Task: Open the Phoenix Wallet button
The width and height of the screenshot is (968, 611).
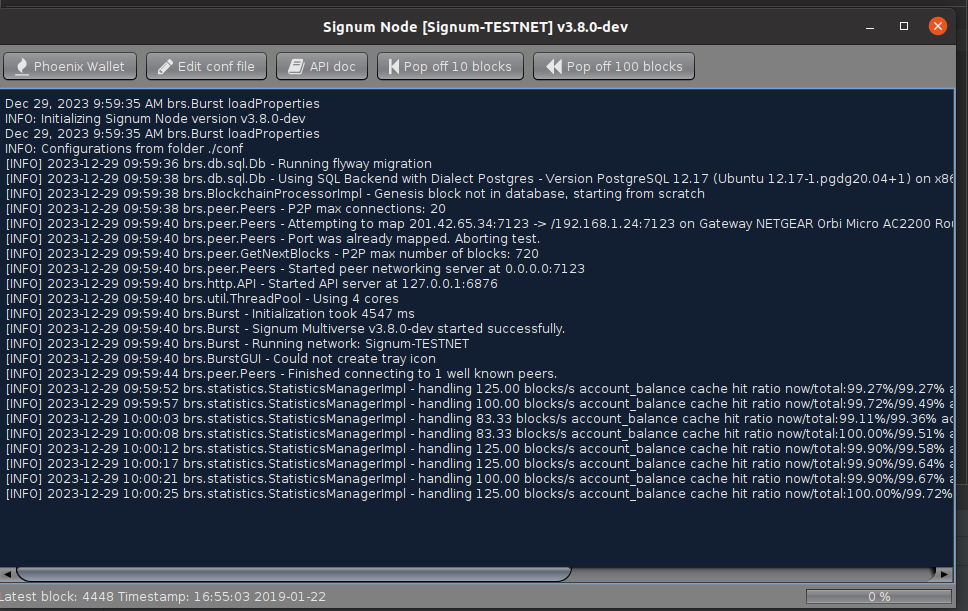Action: pos(70,66)
